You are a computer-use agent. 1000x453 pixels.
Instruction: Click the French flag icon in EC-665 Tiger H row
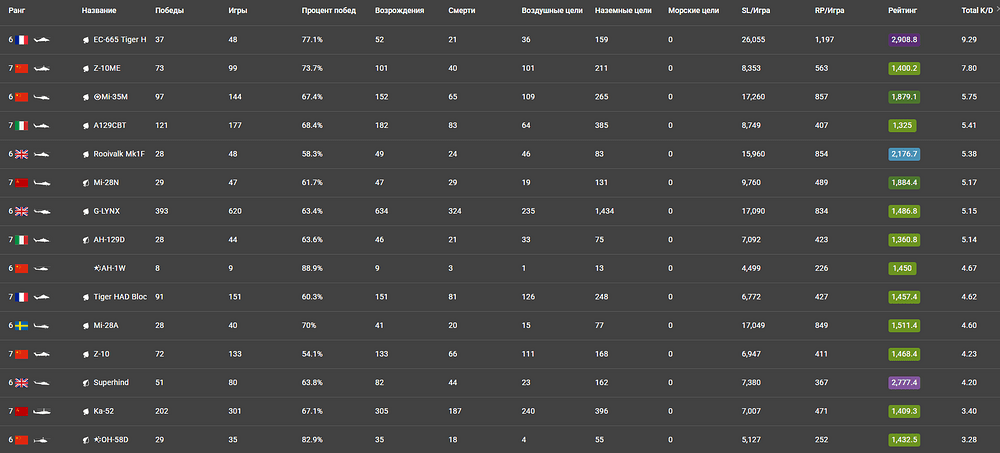point(21,40)
